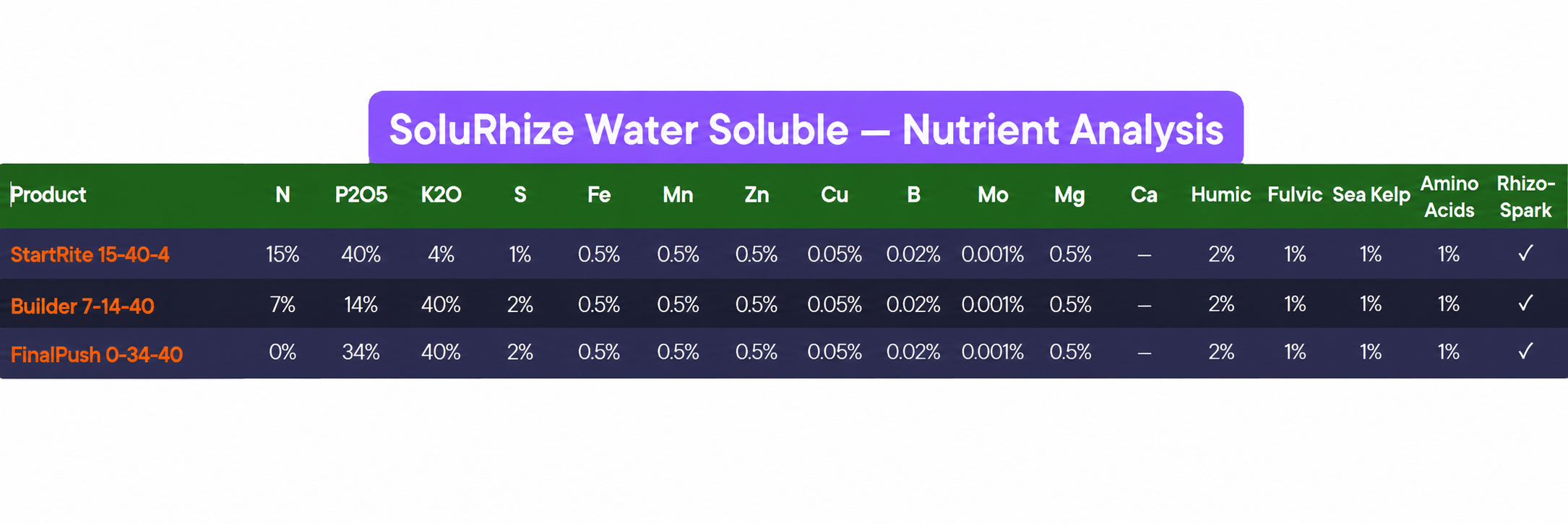Click the Rhizo-Spark checkmark in Builder row
1568x524 pixels.
pyautogui.click(x=1525, y=303)
